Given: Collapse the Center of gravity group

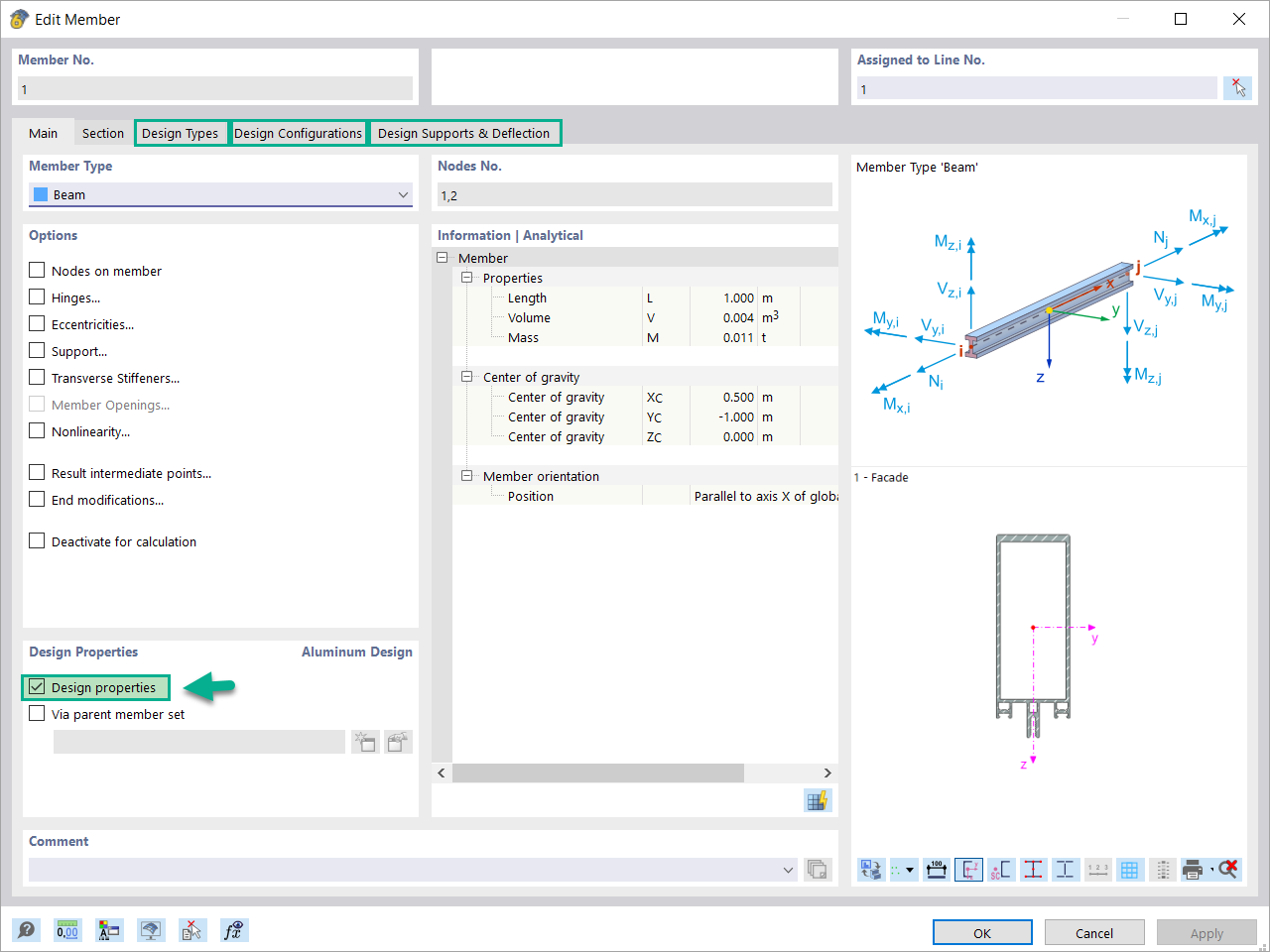Looking at the screenshot, I should (466, 377).
